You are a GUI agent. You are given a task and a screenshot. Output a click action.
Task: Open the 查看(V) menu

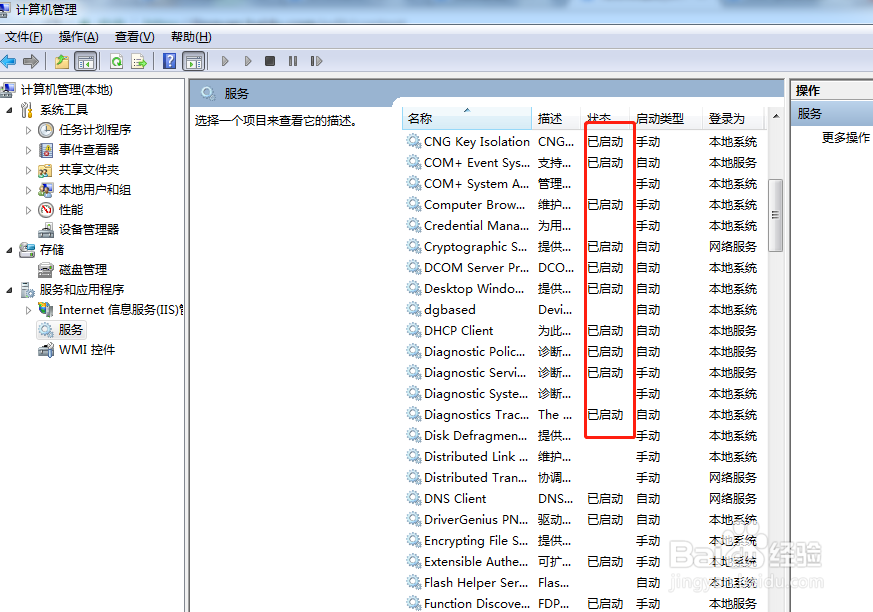pyautogui.click(x=135, y=37)
